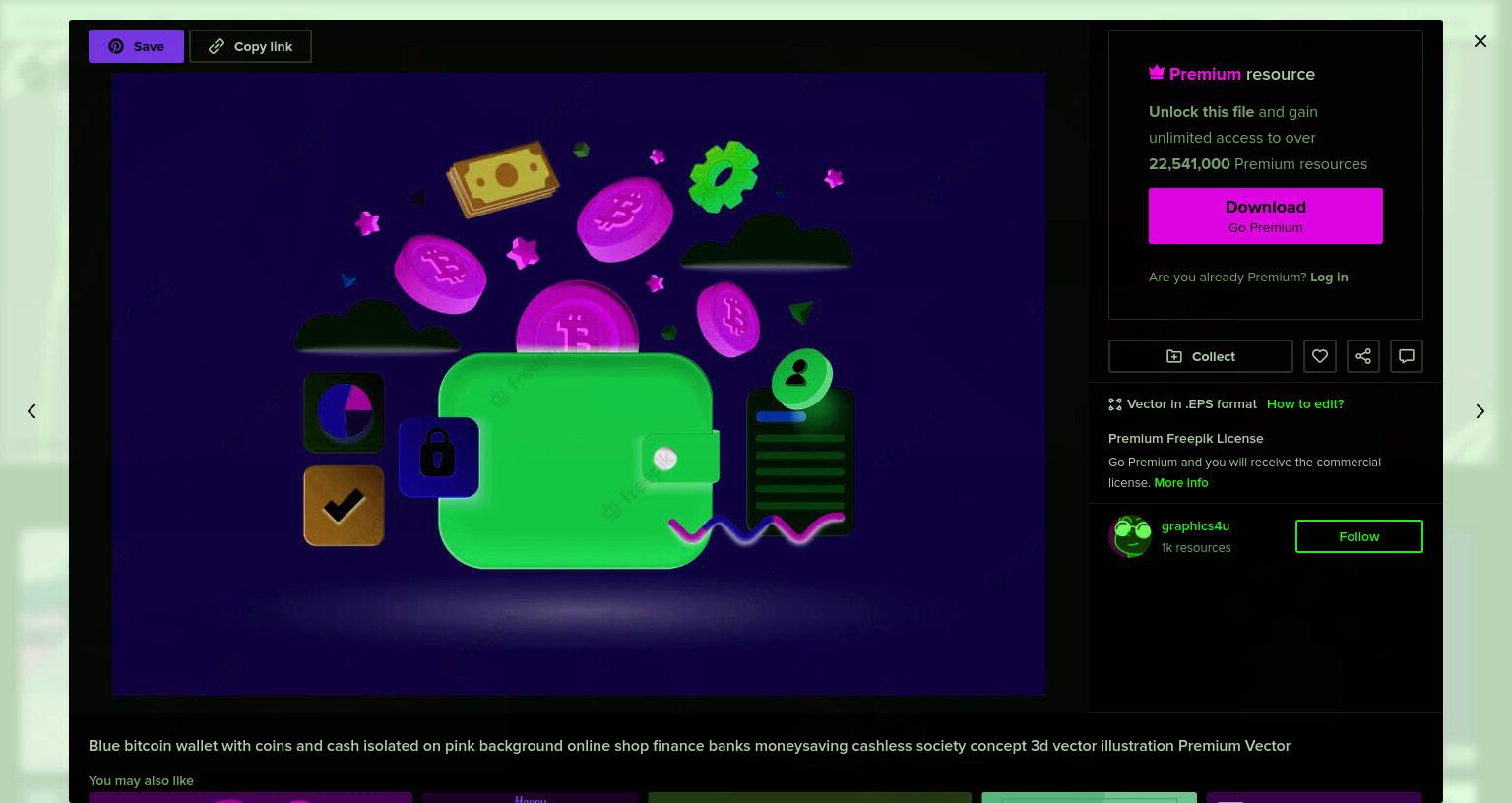
Task: Open the Log in link
Action: [x=1329, y=278]
